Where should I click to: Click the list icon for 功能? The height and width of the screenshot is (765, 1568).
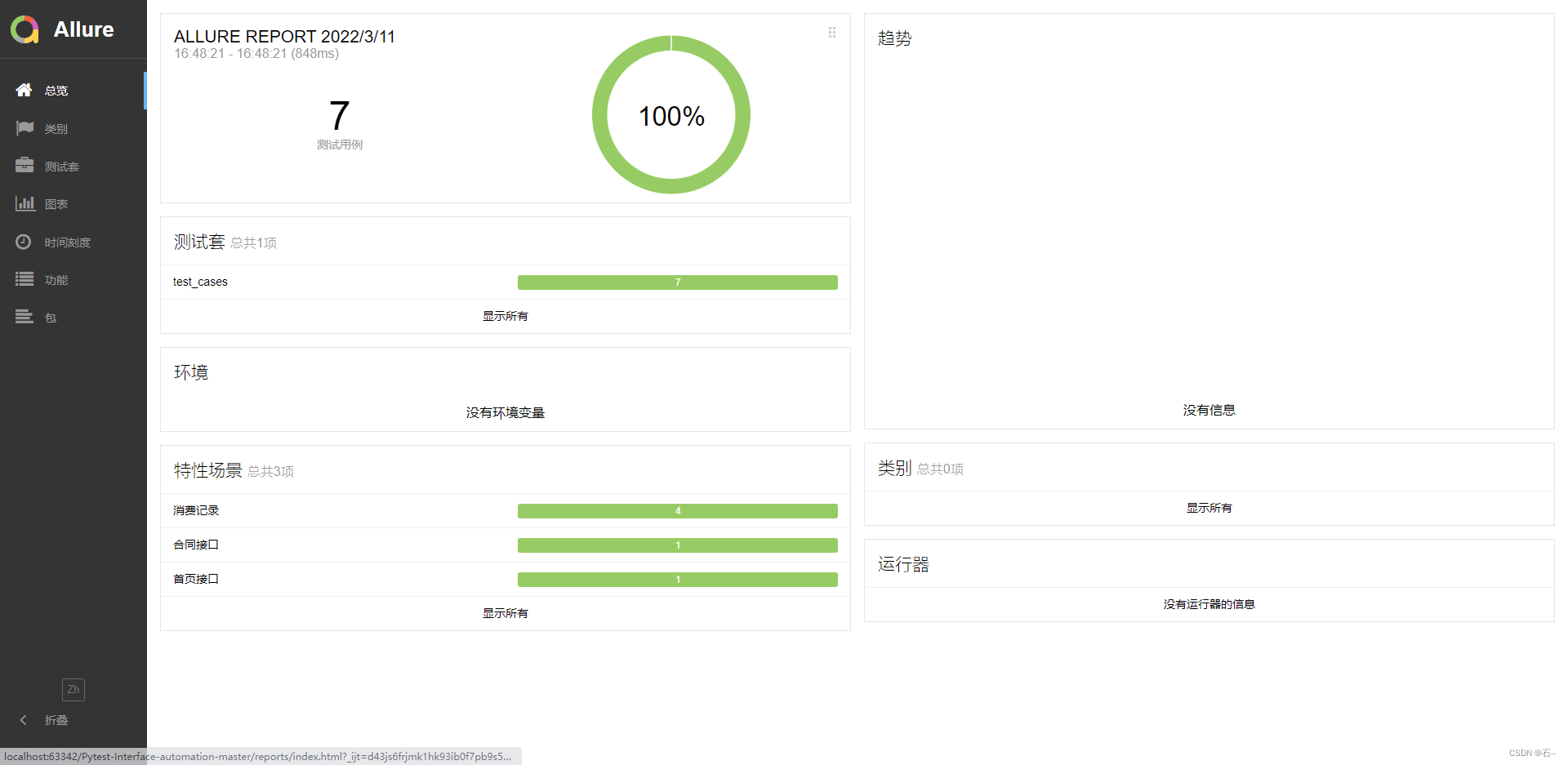[24, 279]
